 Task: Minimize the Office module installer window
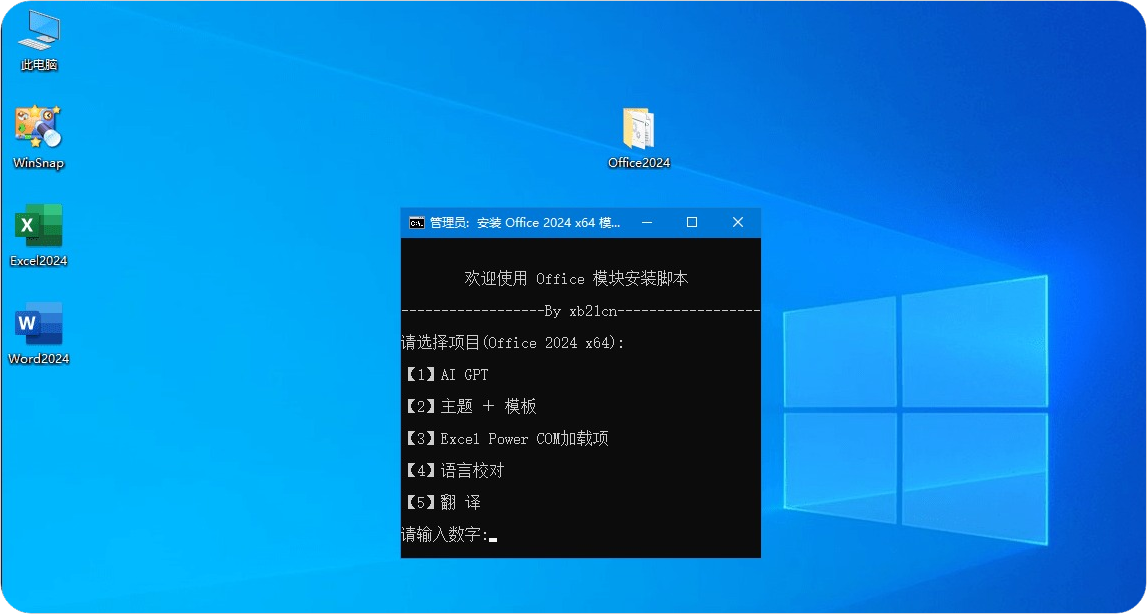[645, 222]
